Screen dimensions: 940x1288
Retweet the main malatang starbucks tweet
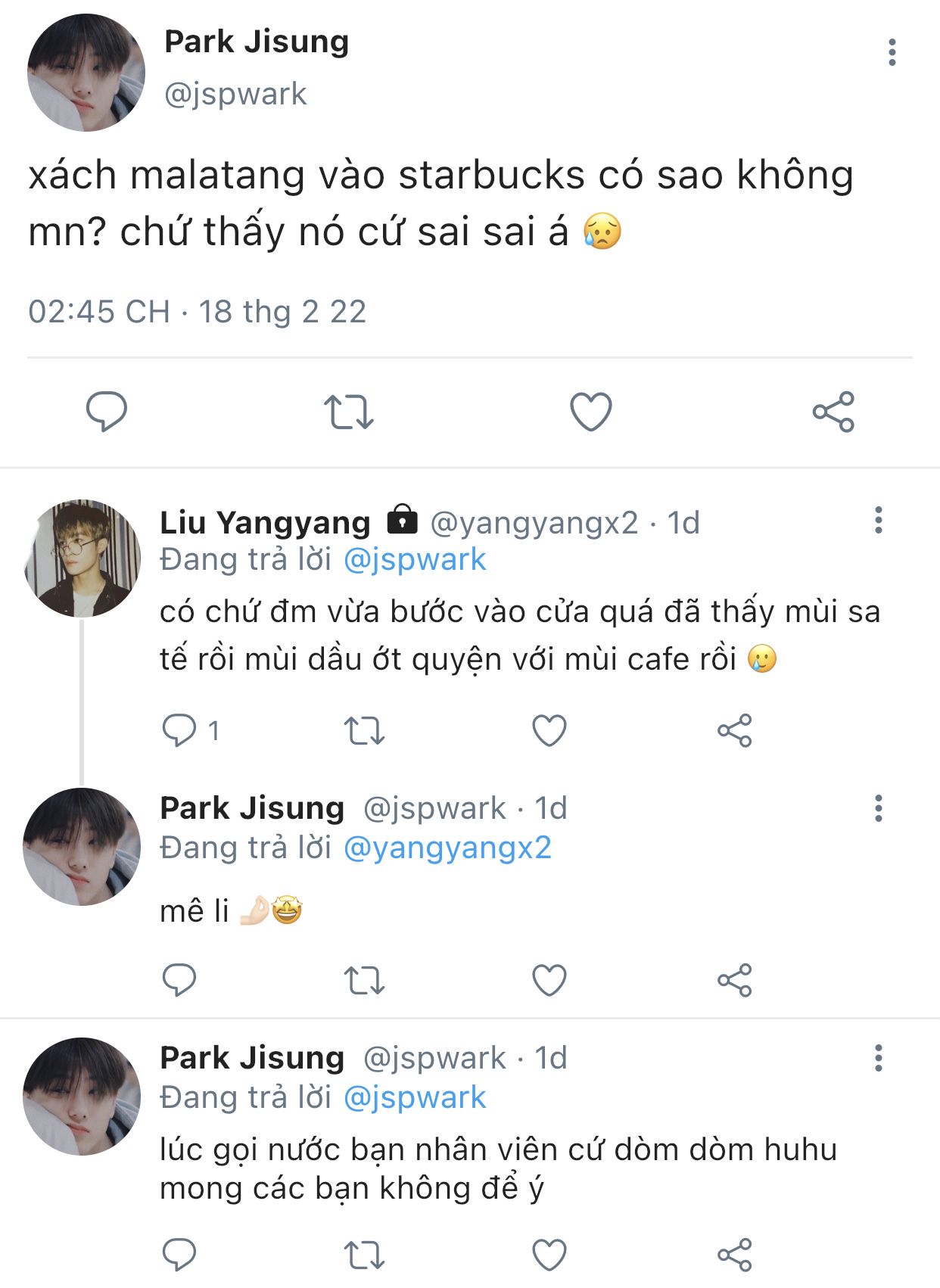click(x=348, y=412)
